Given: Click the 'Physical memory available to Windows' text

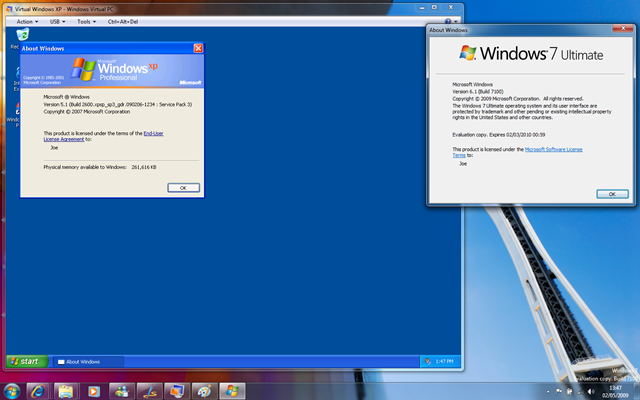Looking at the screenshot, I should tap(85, 167).
